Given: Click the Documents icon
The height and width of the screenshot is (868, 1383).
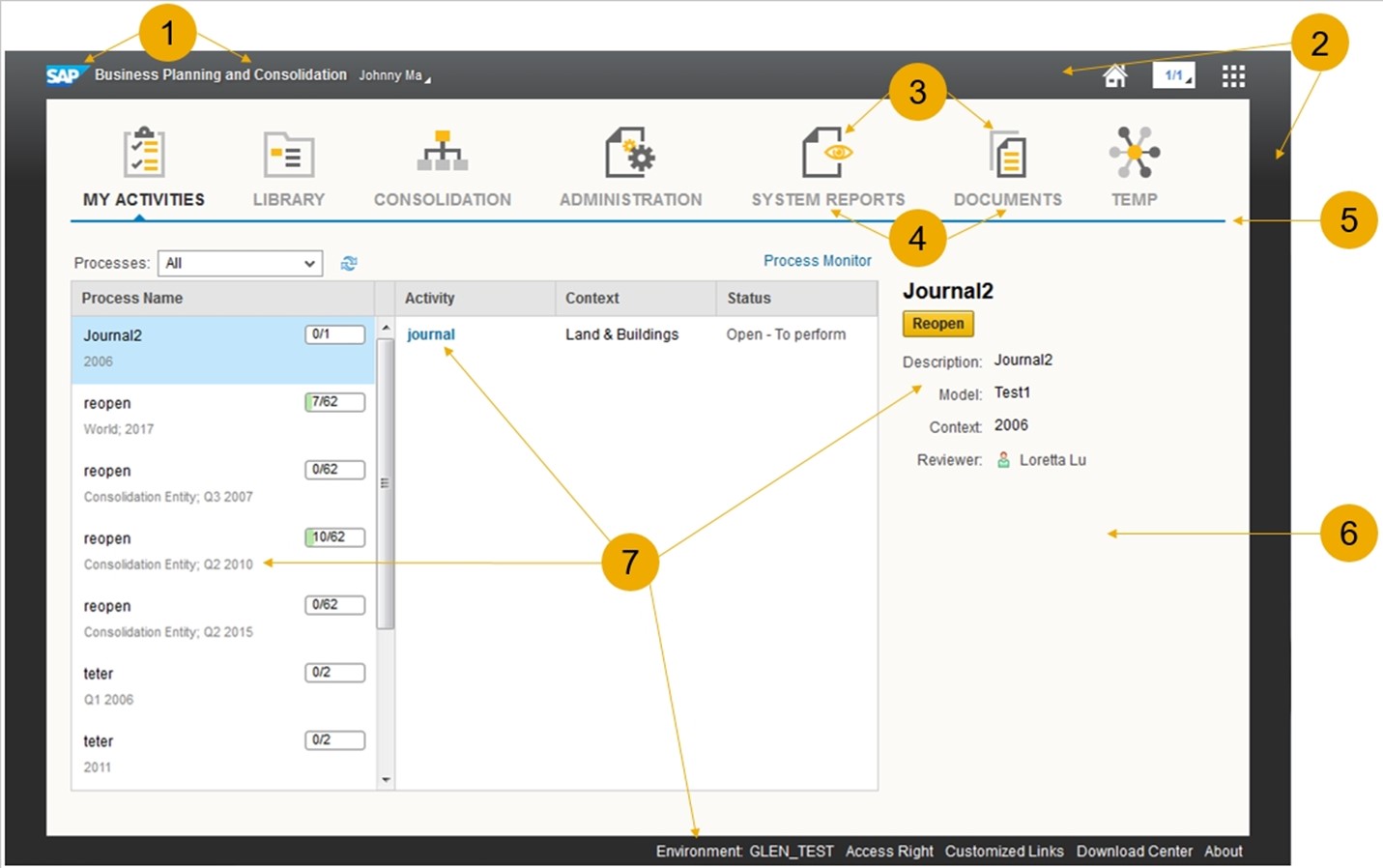Looking at the screenshot, I should [1008, 155].
